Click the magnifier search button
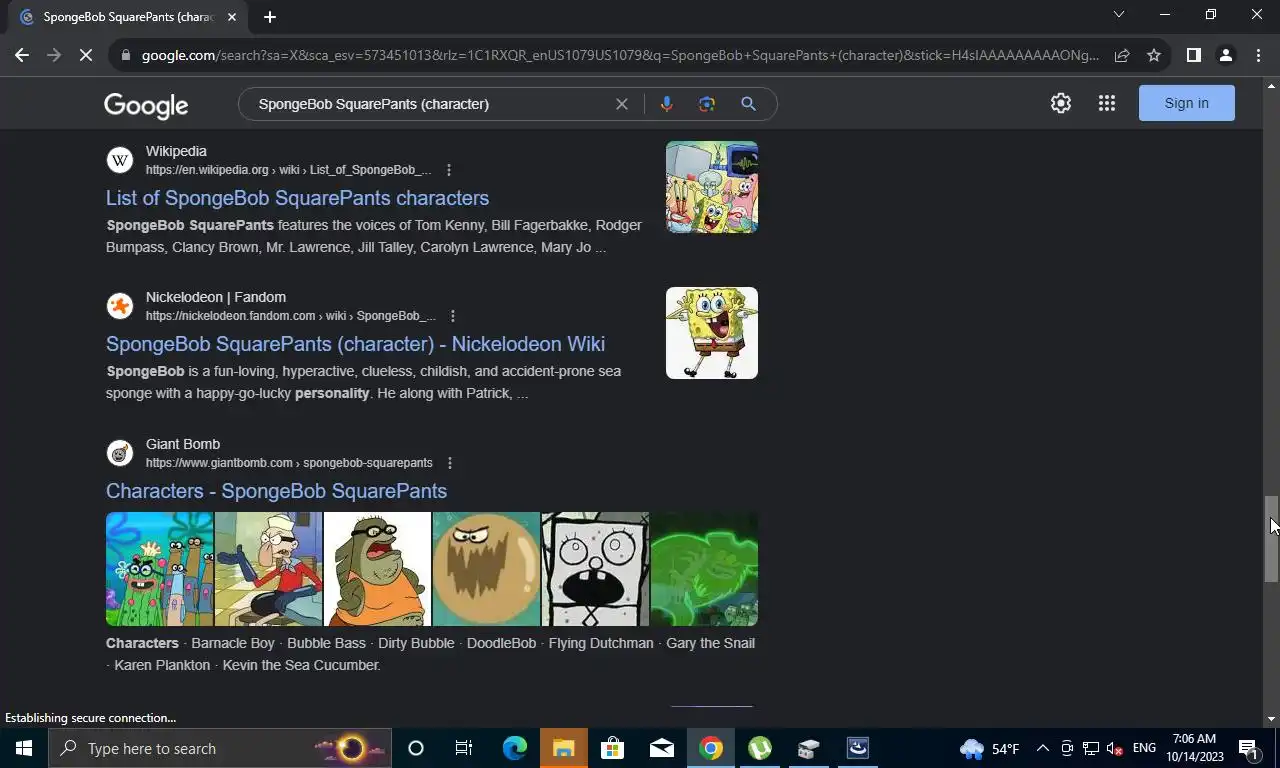Screen dimensions: 1280x768 coord(748,104)
